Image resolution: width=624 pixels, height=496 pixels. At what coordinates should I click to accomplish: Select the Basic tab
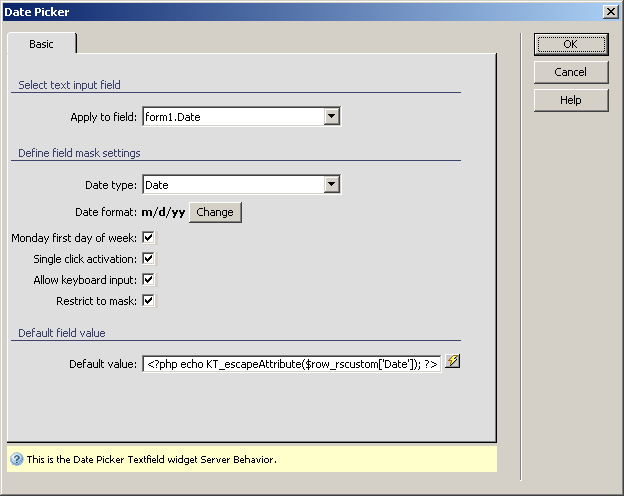[42, 45]
